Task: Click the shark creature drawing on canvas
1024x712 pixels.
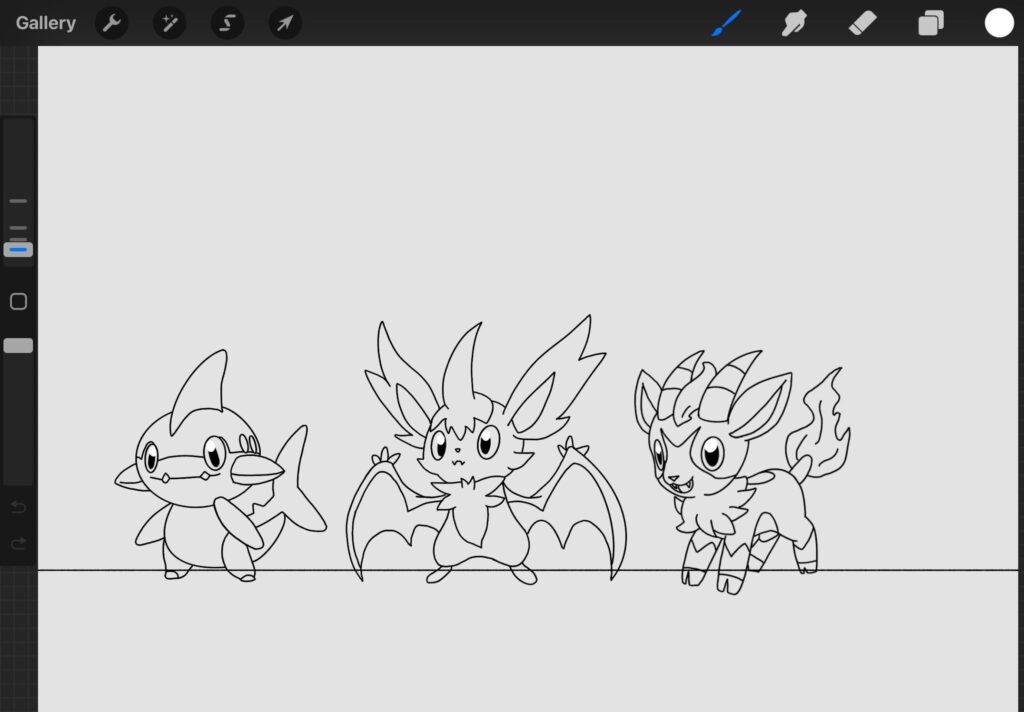Action: (x=220, y=465)
